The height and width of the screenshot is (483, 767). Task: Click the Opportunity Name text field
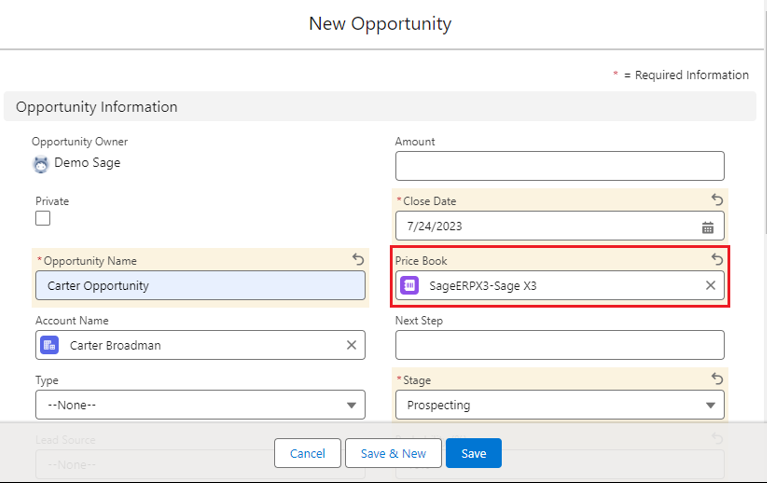(200, 285)
